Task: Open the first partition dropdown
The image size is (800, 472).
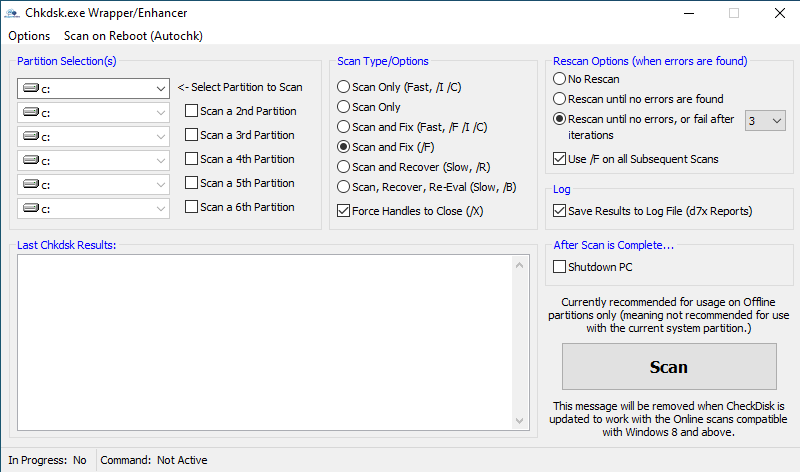Action: coord(93,89)
